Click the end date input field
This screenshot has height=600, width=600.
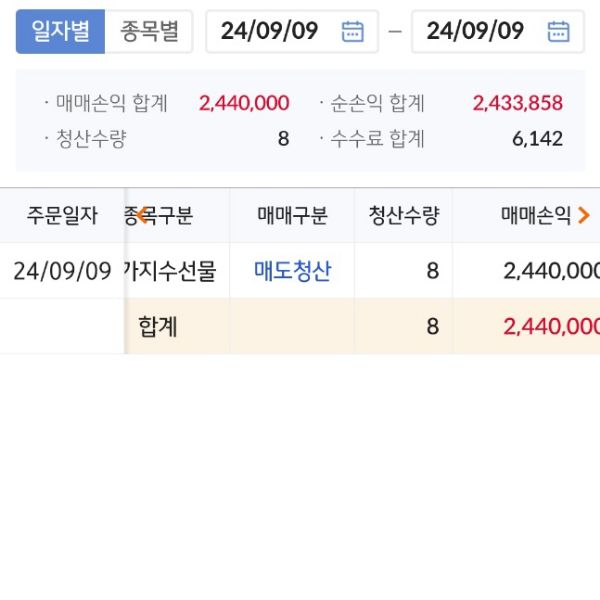click(476, 31)
